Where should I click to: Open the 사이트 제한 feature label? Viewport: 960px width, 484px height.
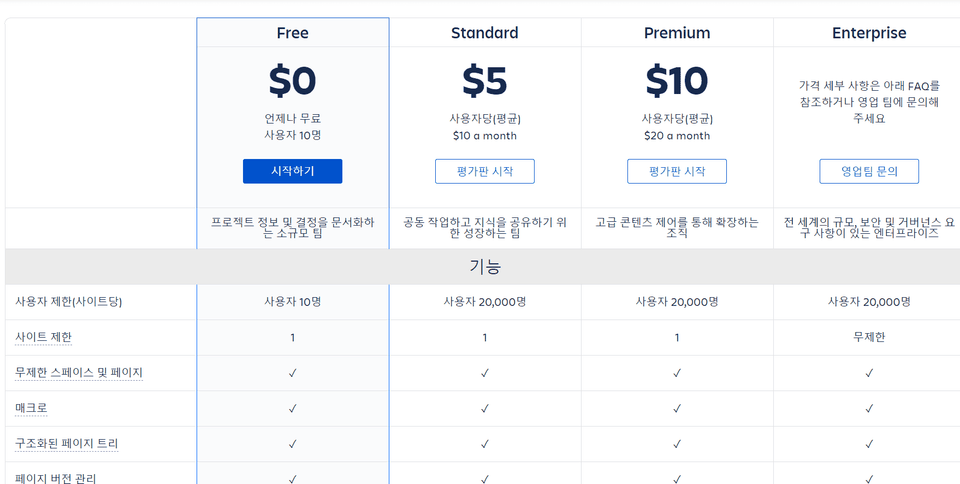44,337
